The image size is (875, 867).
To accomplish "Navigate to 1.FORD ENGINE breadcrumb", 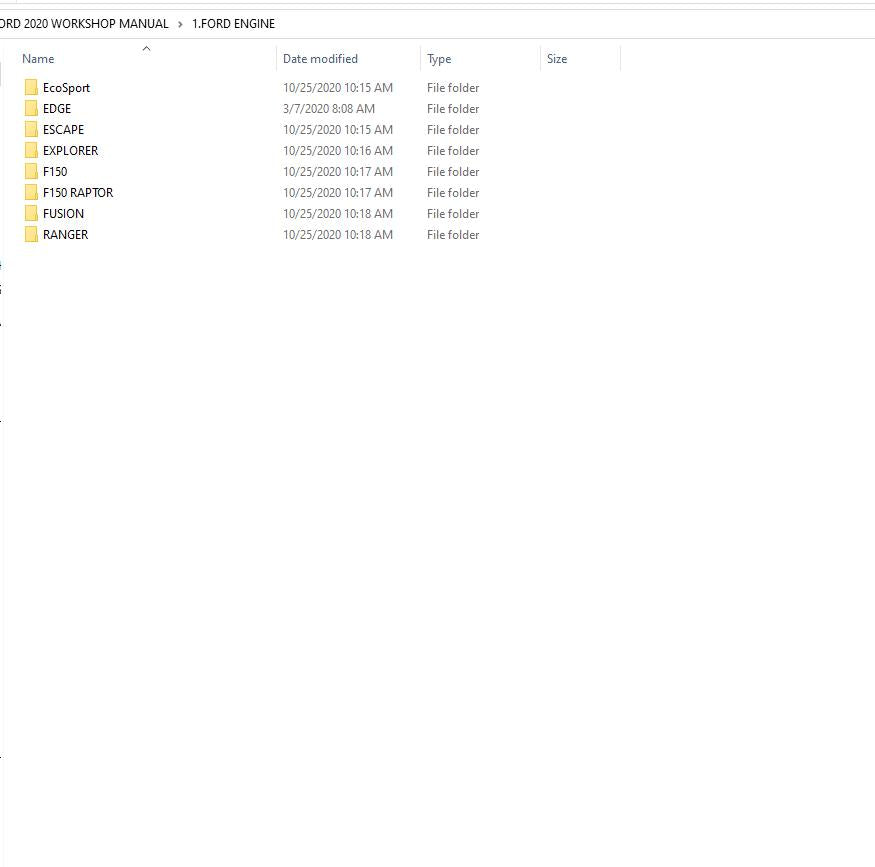I will pyautogui.click(x=233, y=24).
